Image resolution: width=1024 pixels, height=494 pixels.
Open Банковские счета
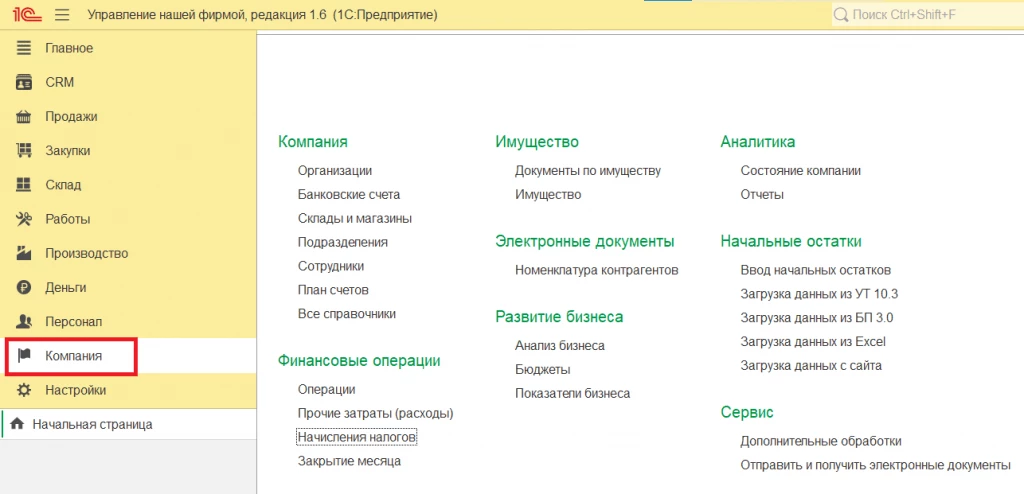point(349,195)
